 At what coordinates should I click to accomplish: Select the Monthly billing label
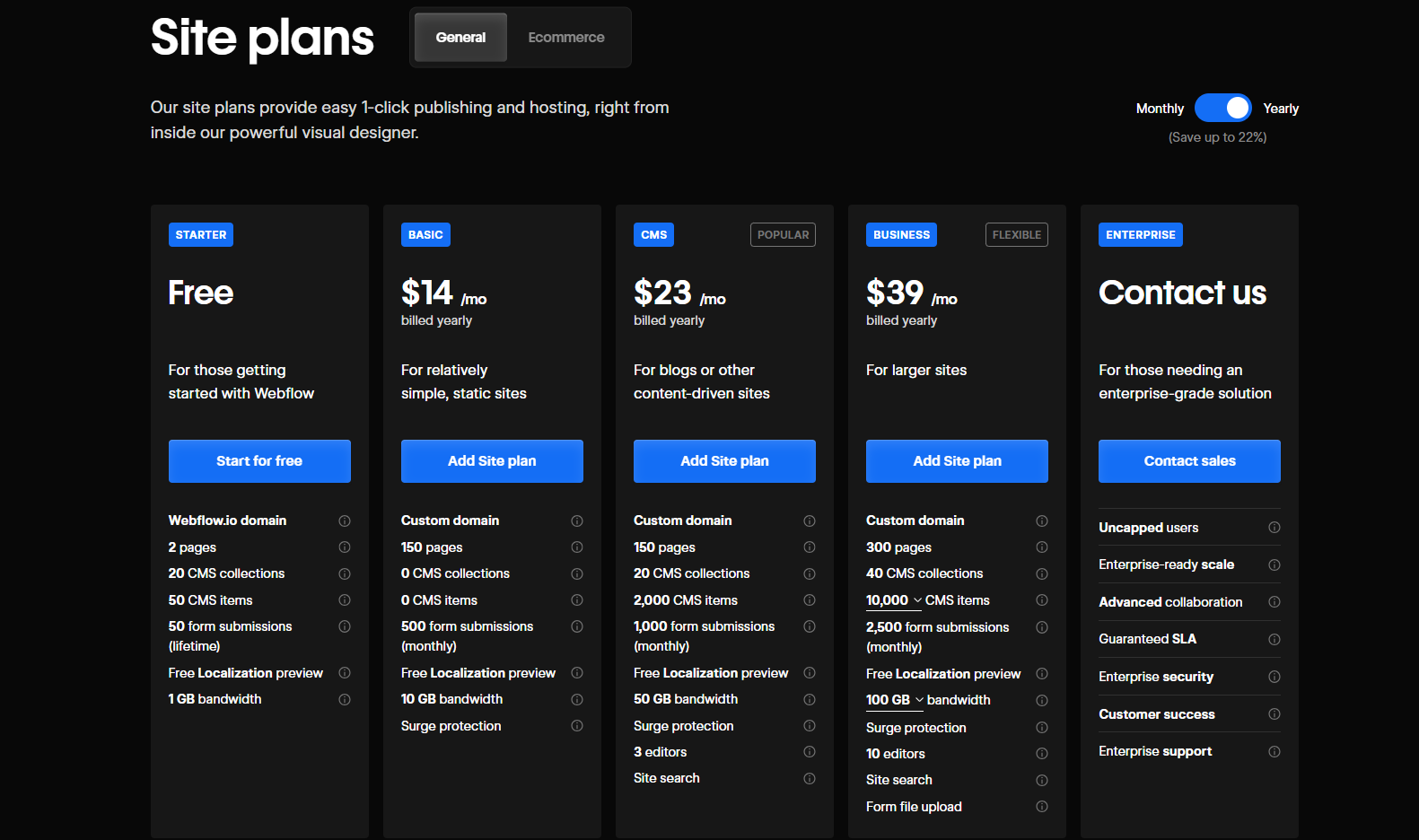(1160, 109)
